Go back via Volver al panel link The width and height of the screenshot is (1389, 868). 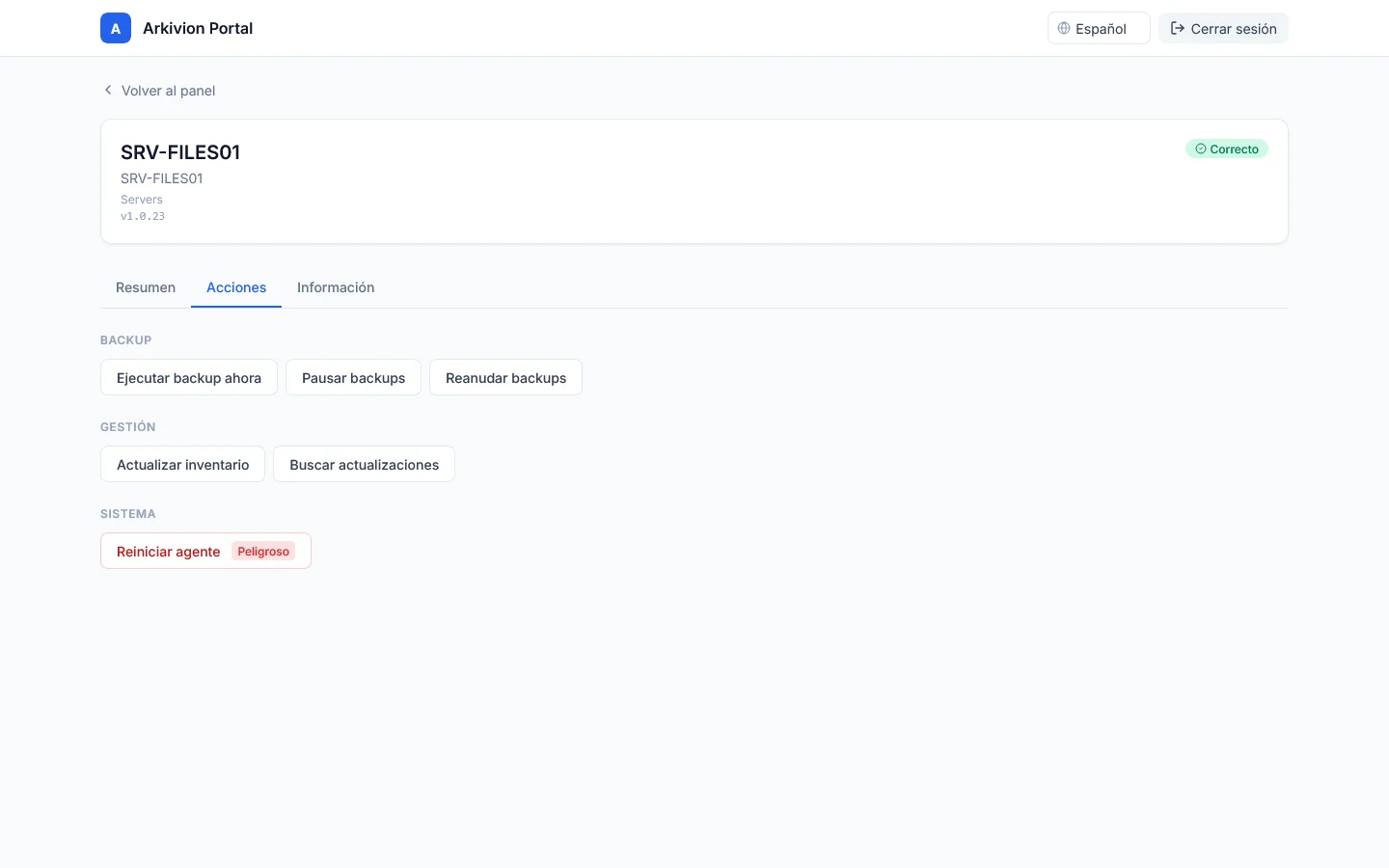click(159, 90)
